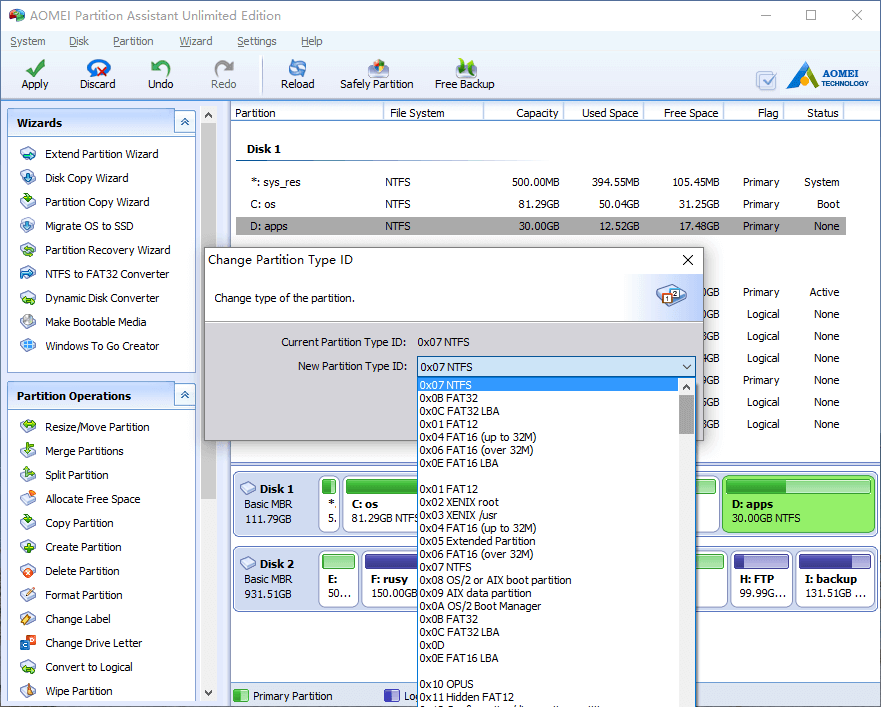Open the Settings menu
The width and height of the screenshot is (881, 707).
point(257,41)
